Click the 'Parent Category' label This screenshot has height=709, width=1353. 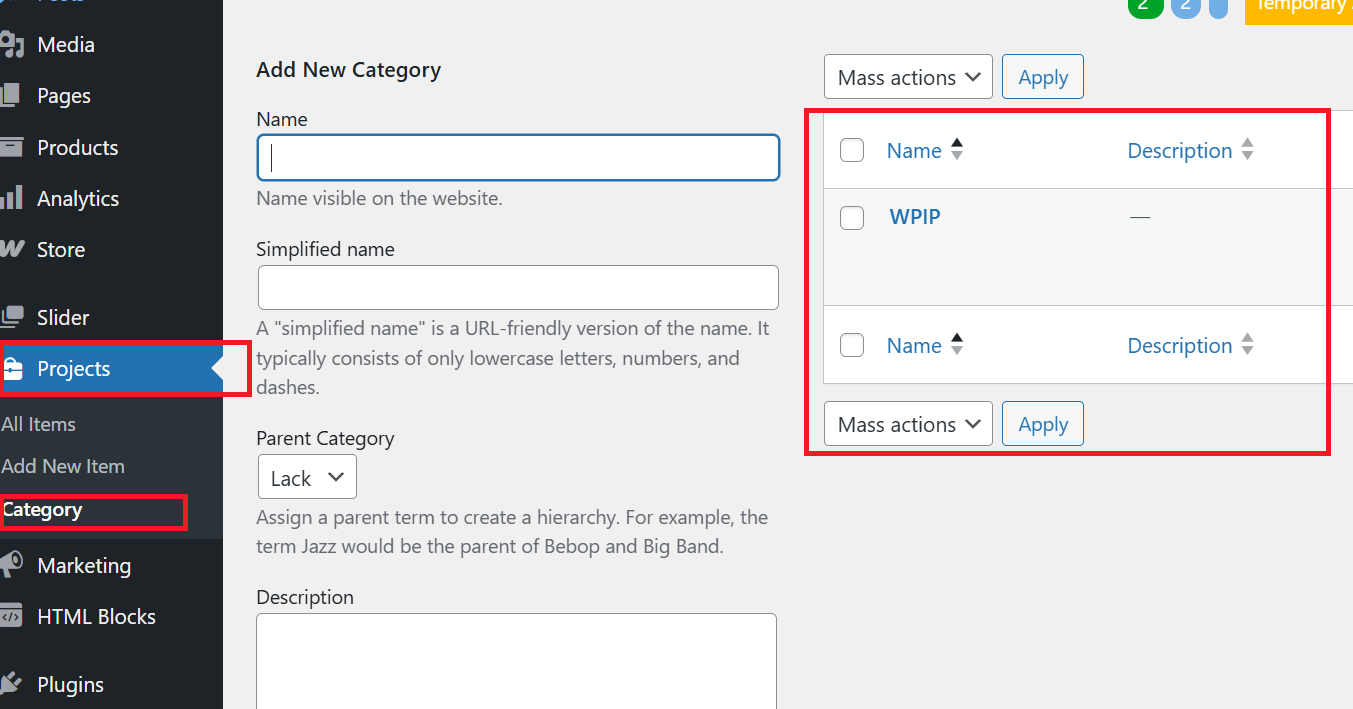point(325,438)
